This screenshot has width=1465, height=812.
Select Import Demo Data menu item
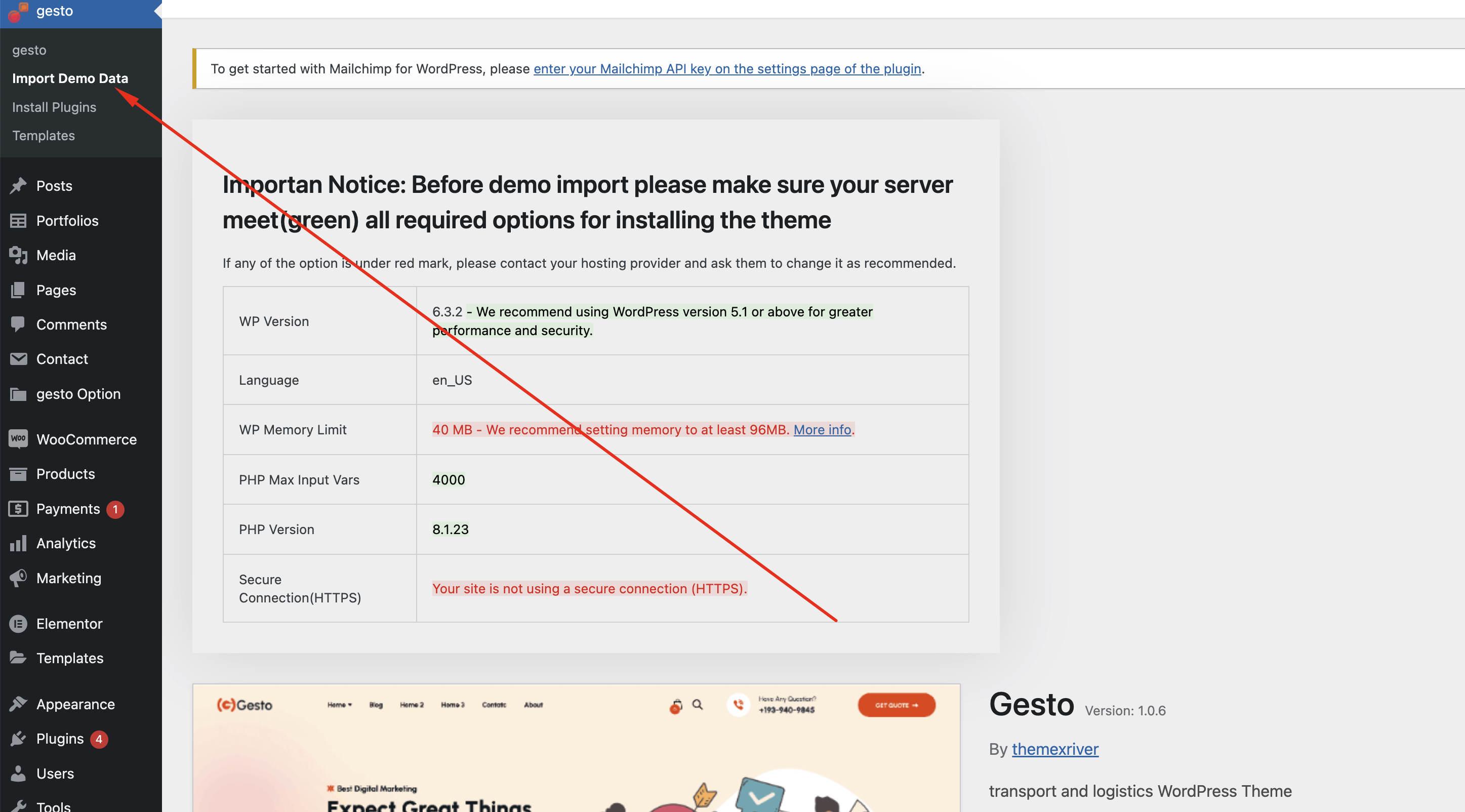pyautogui.click(x=70, y=78)
